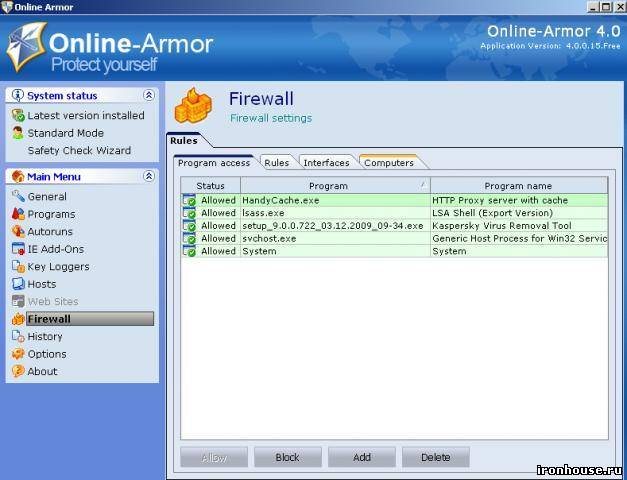Click the Programs shapes icon

(x=18, y=214)
